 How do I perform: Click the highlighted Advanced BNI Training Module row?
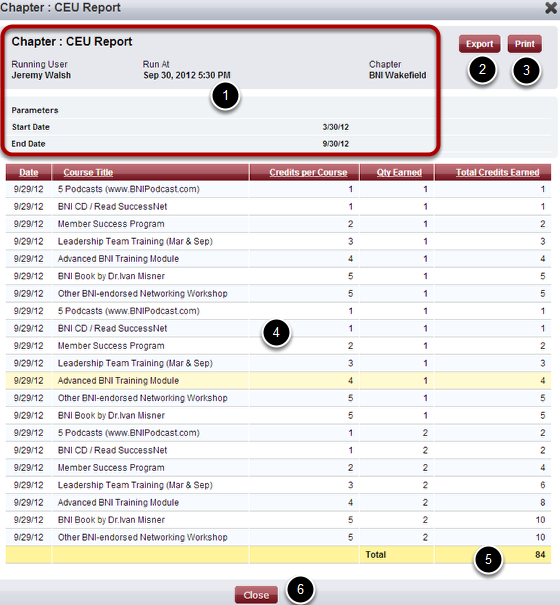click(278, 380)
